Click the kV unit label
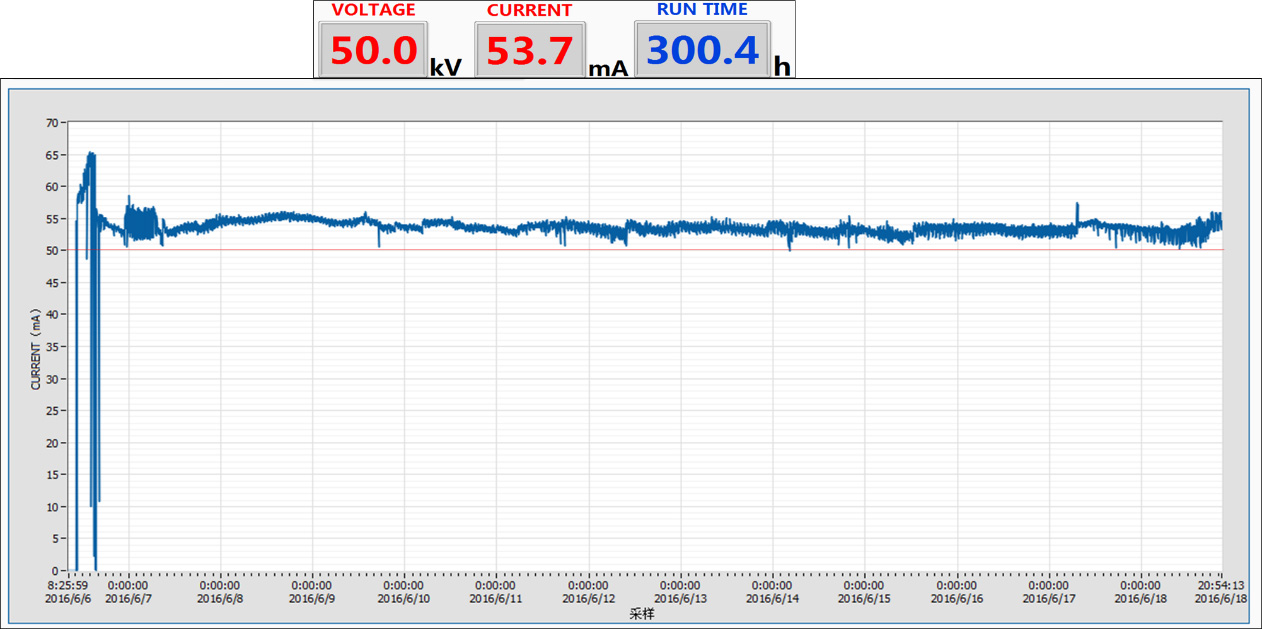Screen dimensions: 1262x629 click(445, 67)
